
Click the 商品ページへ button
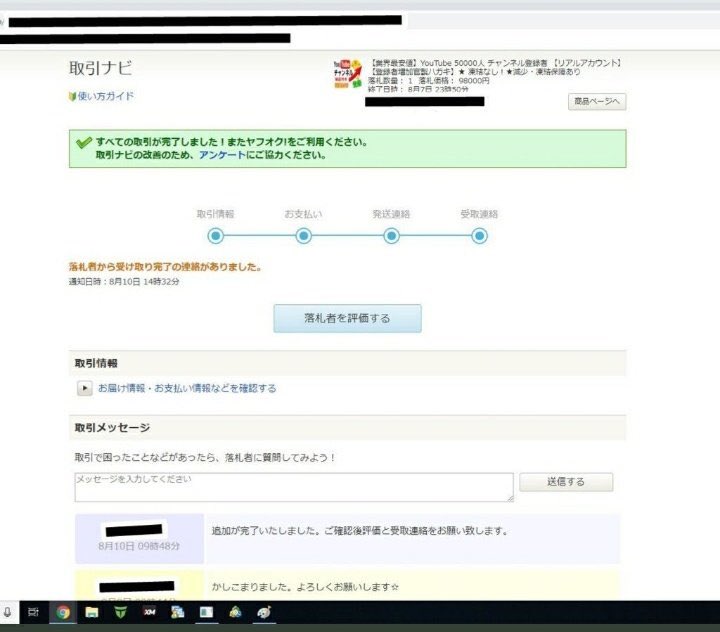597,102
